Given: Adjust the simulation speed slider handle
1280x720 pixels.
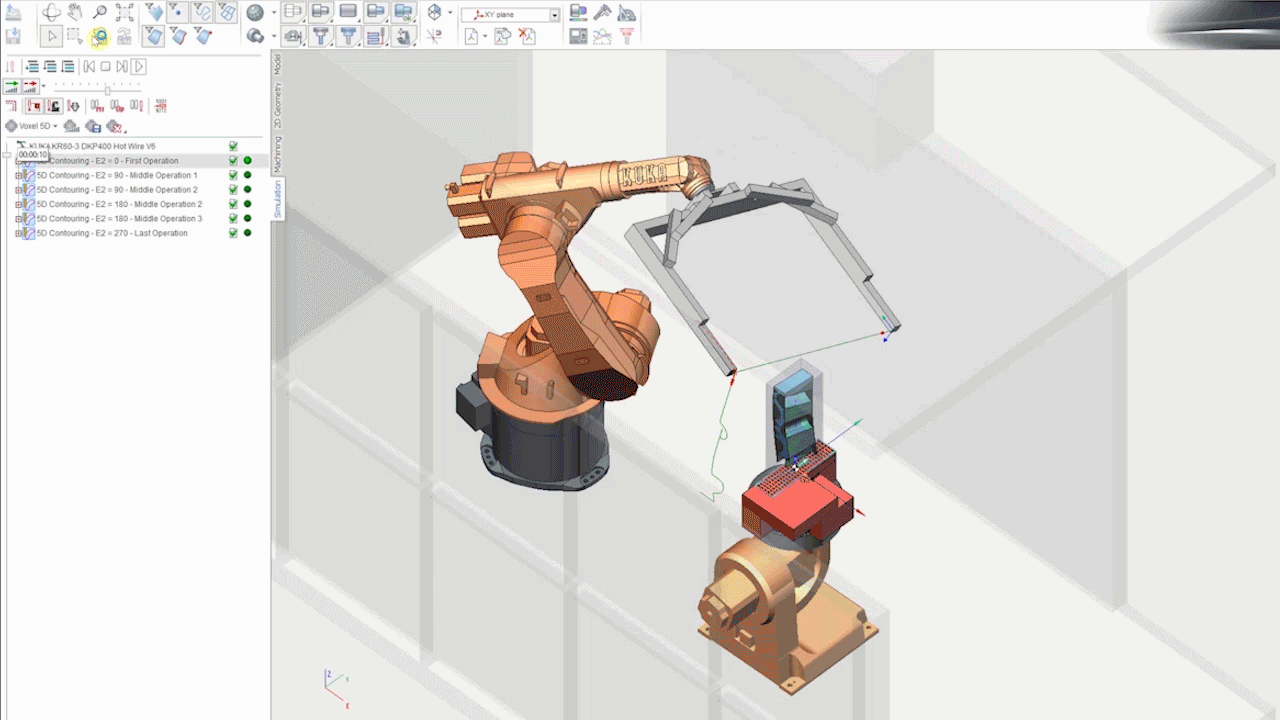Looking at the screenshot, I should 108,90.
